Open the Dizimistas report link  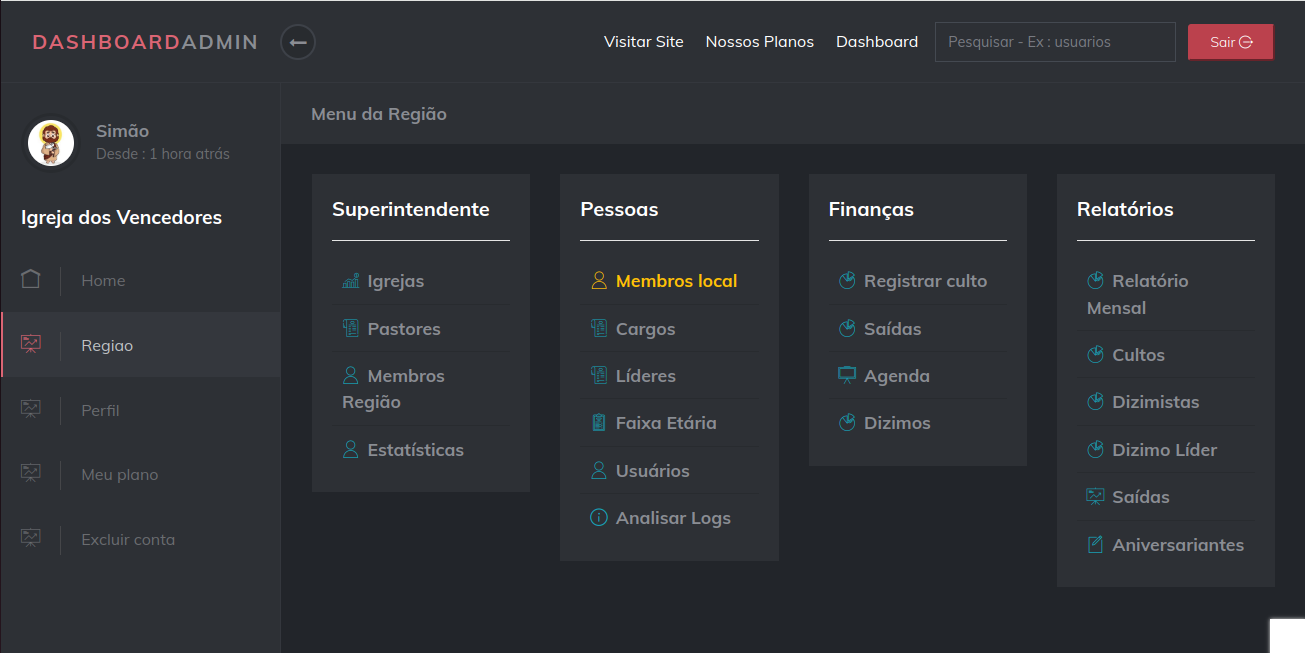(x=1155, y=402)
